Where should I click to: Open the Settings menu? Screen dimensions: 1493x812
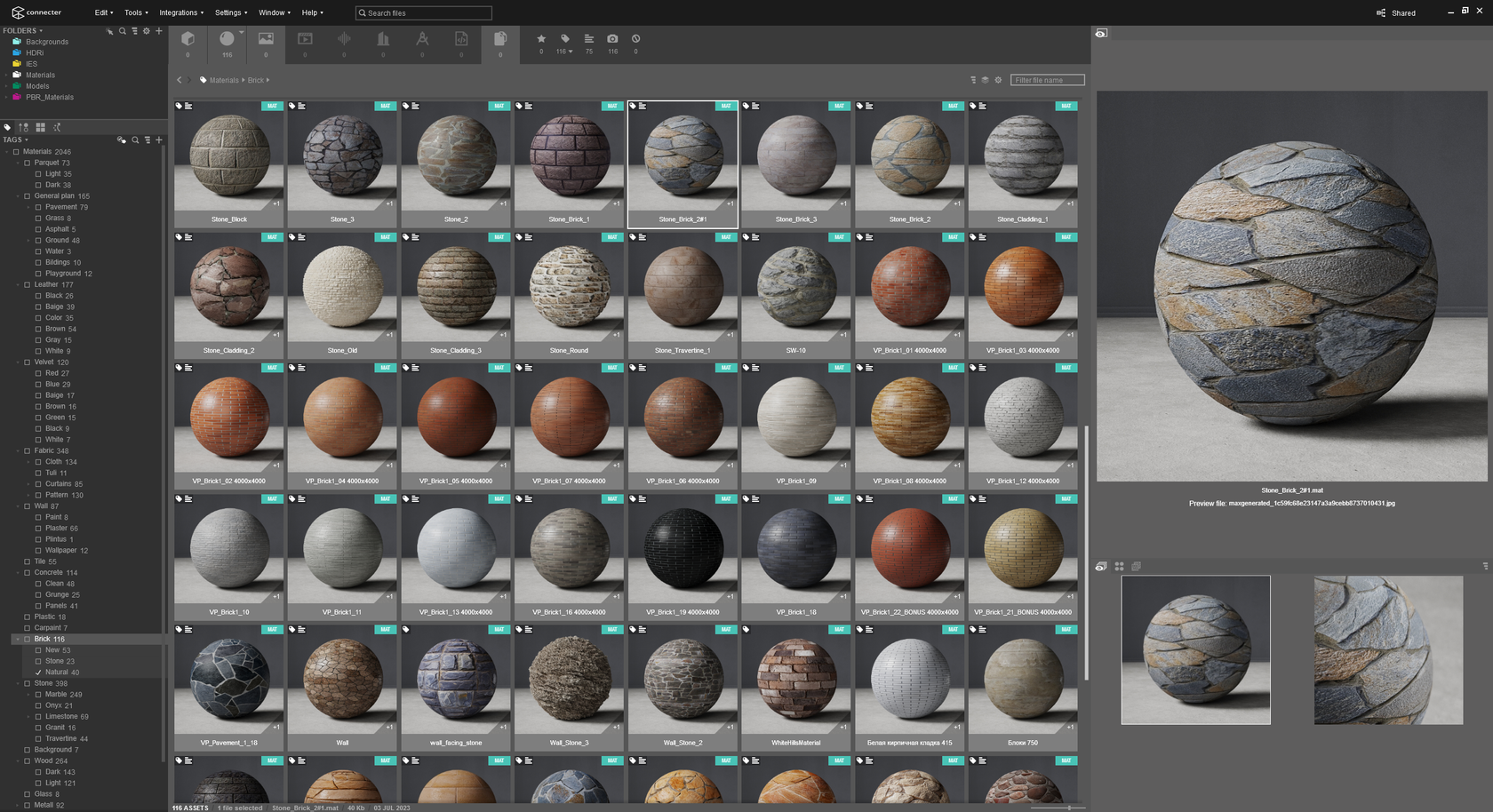[230, 13]
